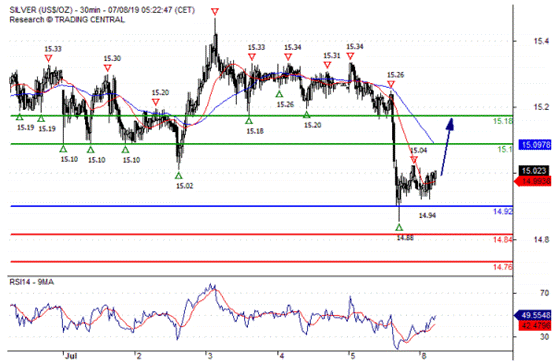Screen dimensions: 554x364
Task: Select the green triangle marker at 15.18
Action: [x=249, y=121]
